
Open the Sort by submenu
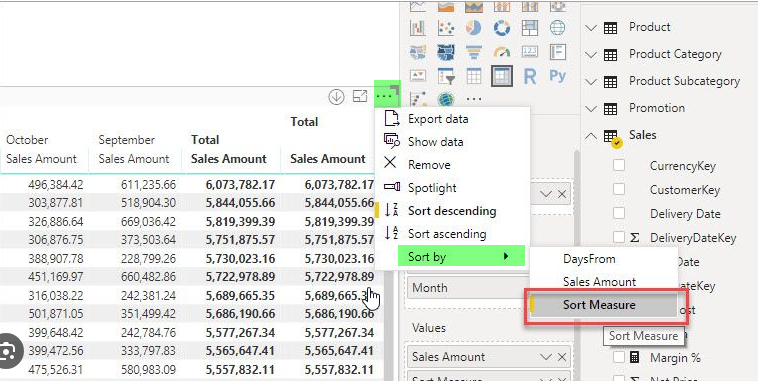[461, 256]
